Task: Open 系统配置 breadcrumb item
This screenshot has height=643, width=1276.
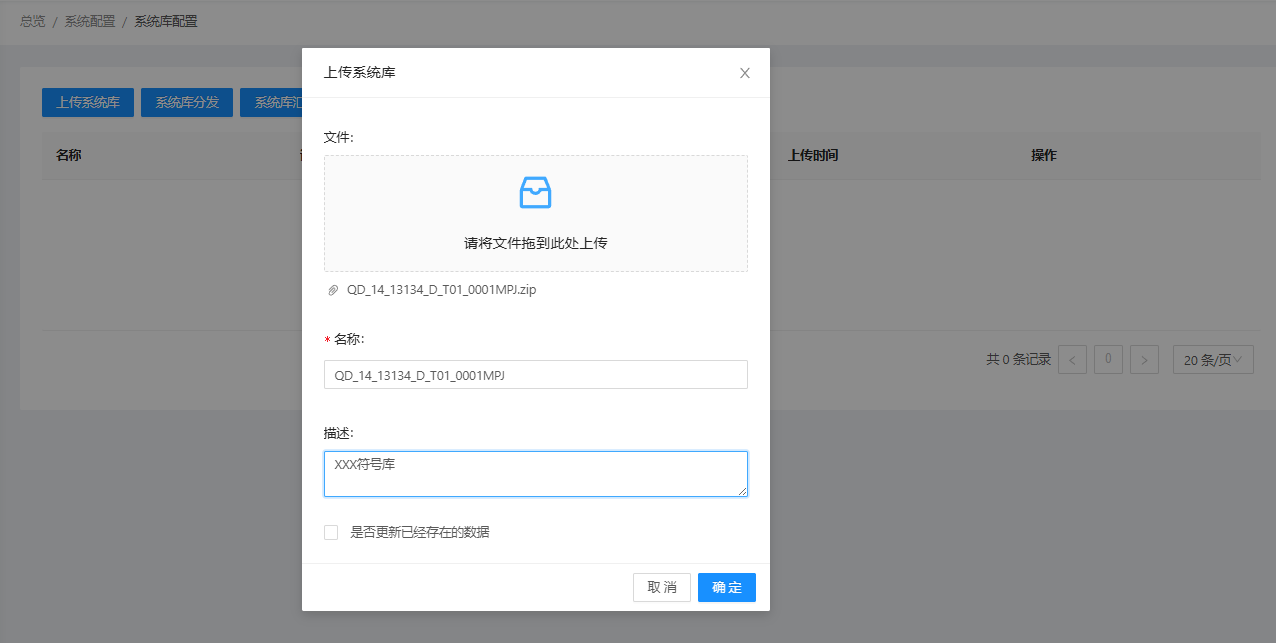Action: coord(90,21)
